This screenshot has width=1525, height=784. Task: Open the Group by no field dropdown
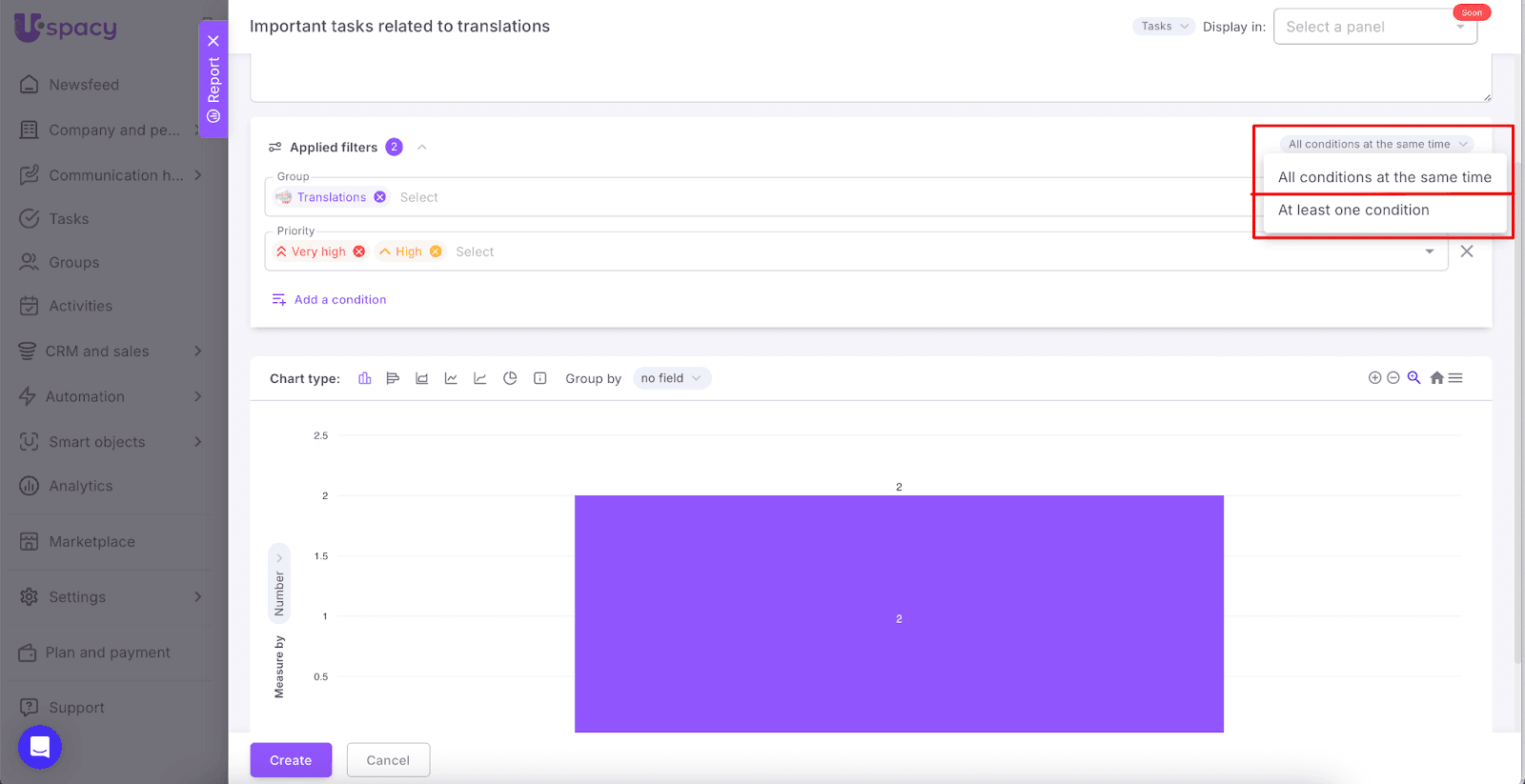672,378
